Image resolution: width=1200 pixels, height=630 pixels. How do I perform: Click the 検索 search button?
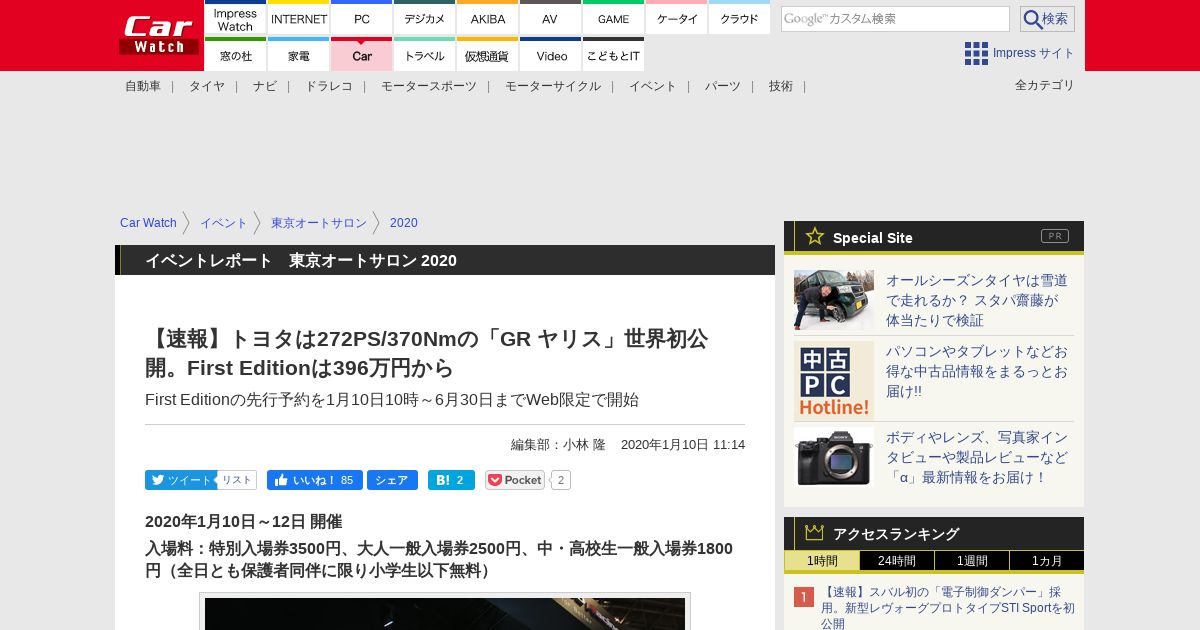1047,19
